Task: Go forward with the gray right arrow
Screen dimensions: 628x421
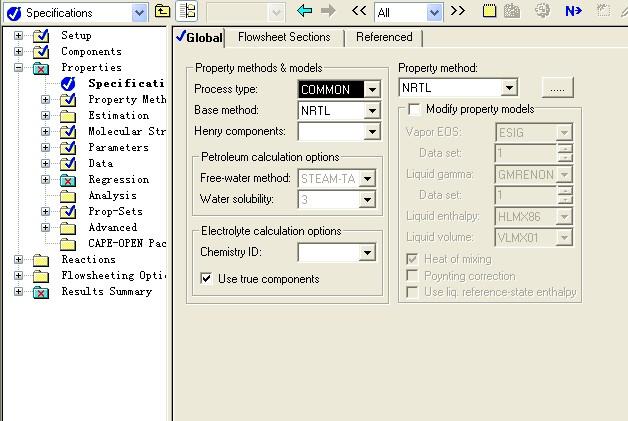Action: coord(328,11)
